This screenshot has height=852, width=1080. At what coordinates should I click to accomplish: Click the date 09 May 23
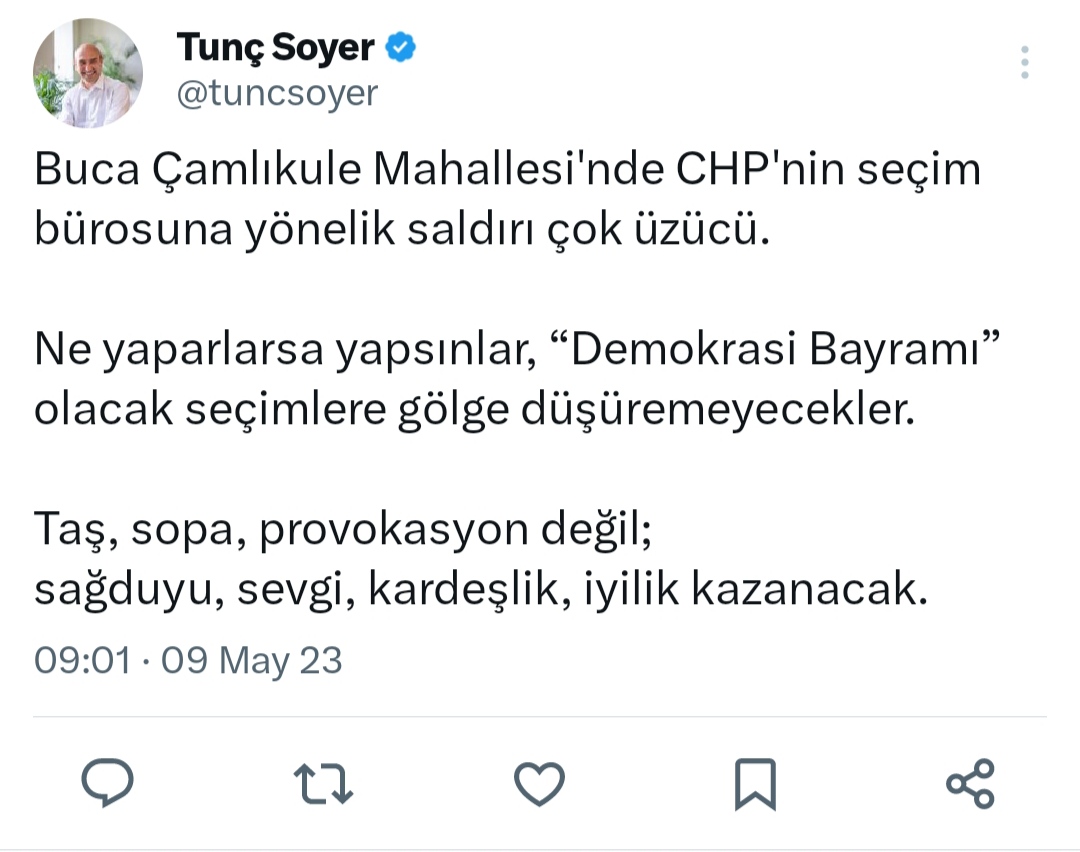[x=252, y=660]
